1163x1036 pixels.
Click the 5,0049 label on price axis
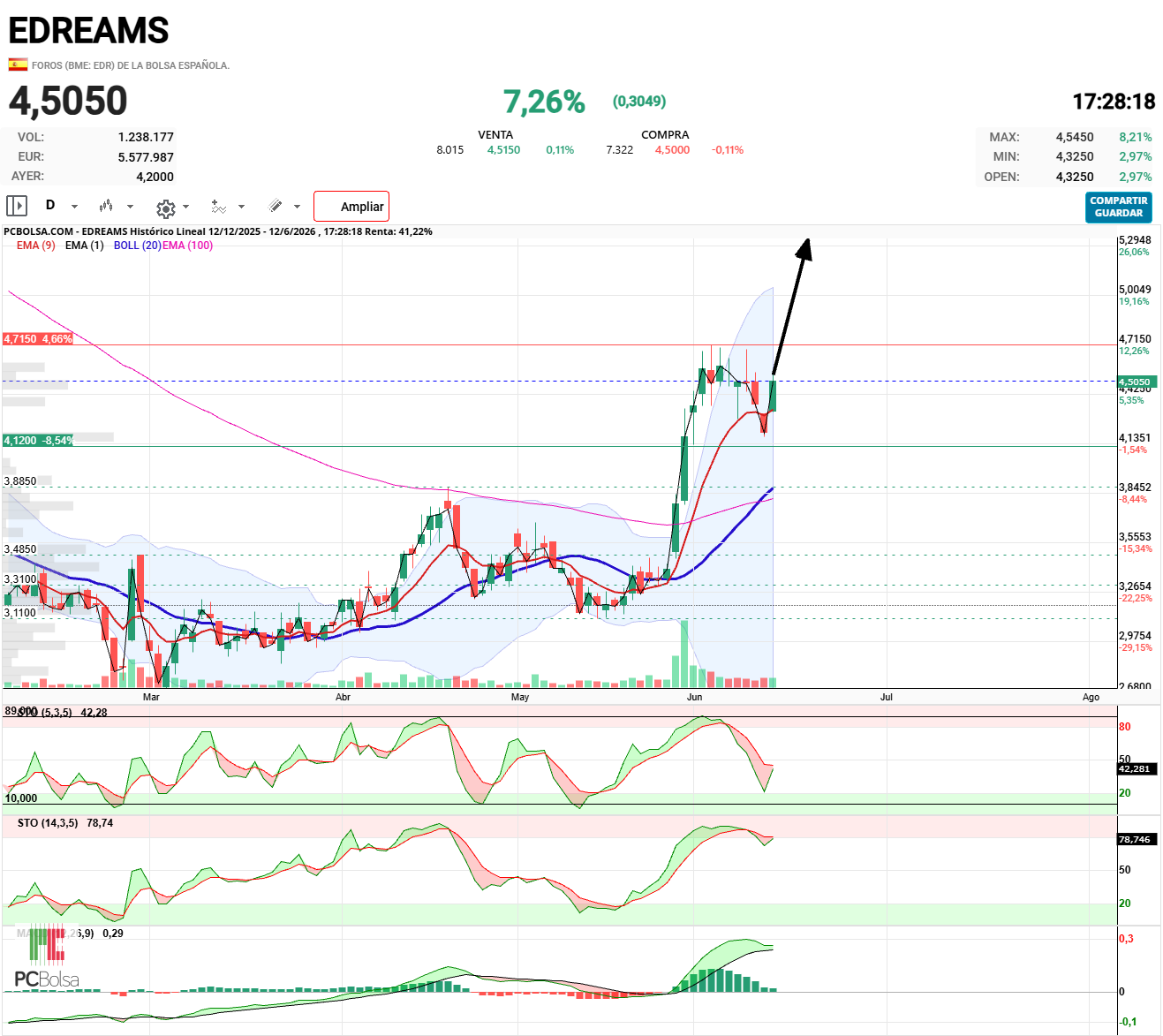point(1135,290)
